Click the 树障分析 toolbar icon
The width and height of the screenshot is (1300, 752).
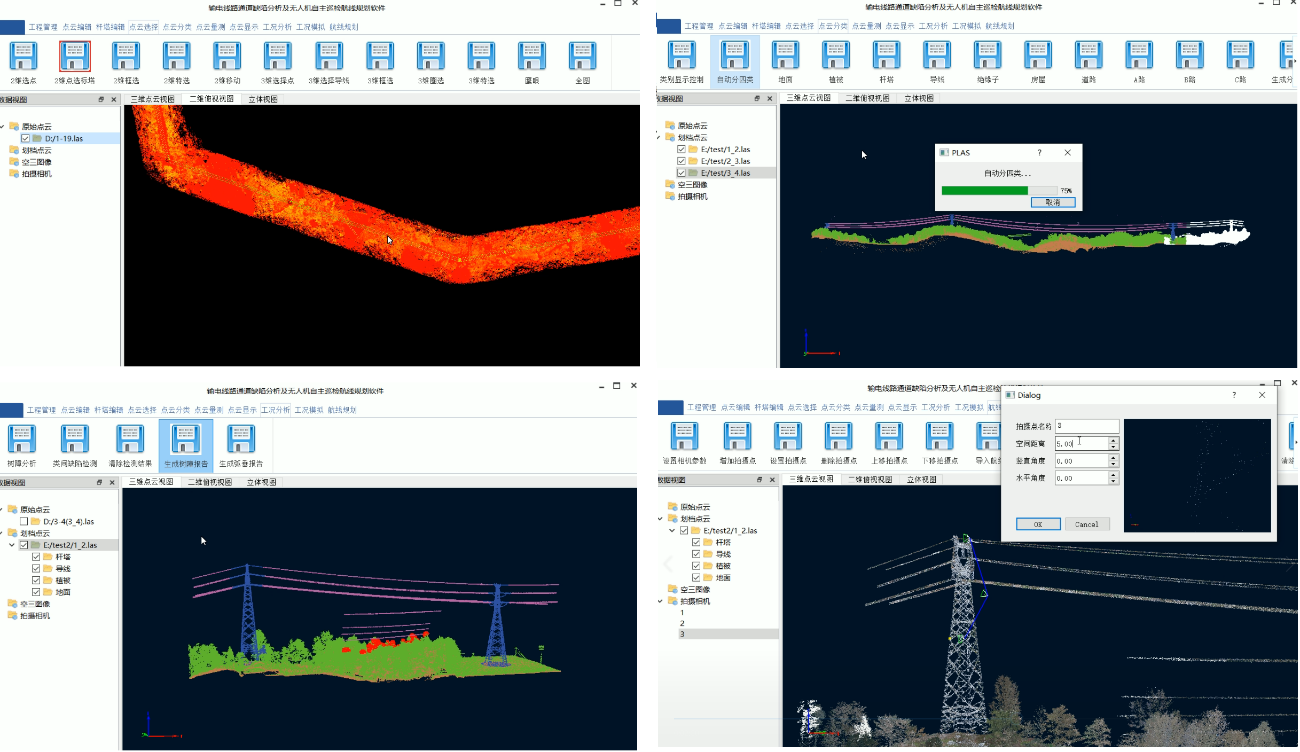(x=23, y=441)
